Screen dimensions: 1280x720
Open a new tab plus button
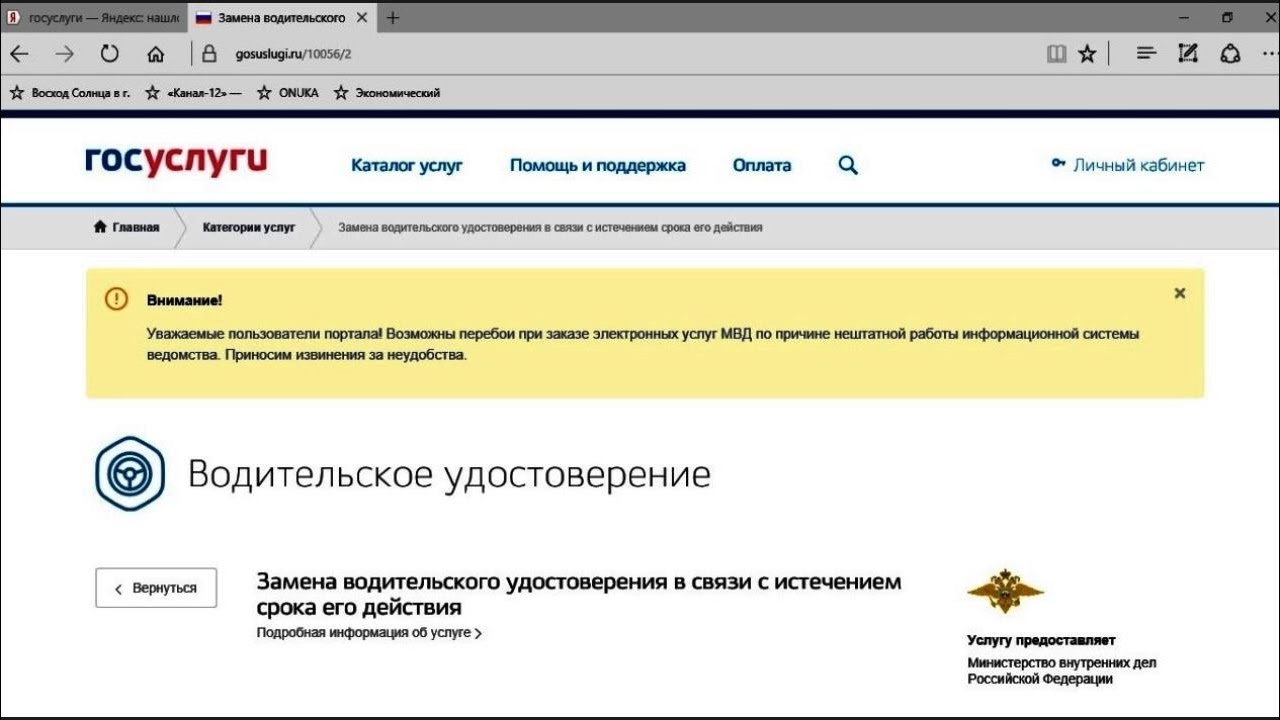(x=392, y=18)
